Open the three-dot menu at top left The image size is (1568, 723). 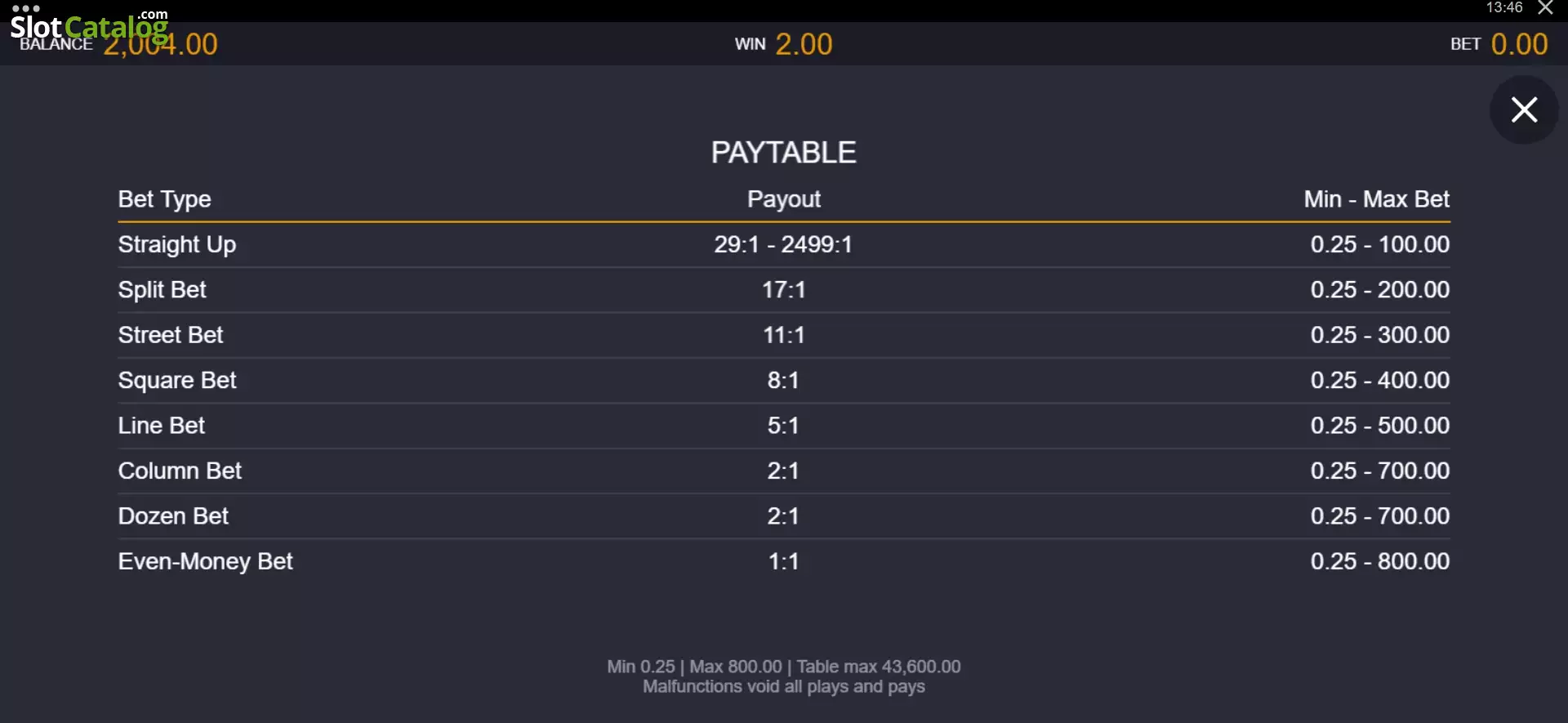26,8
